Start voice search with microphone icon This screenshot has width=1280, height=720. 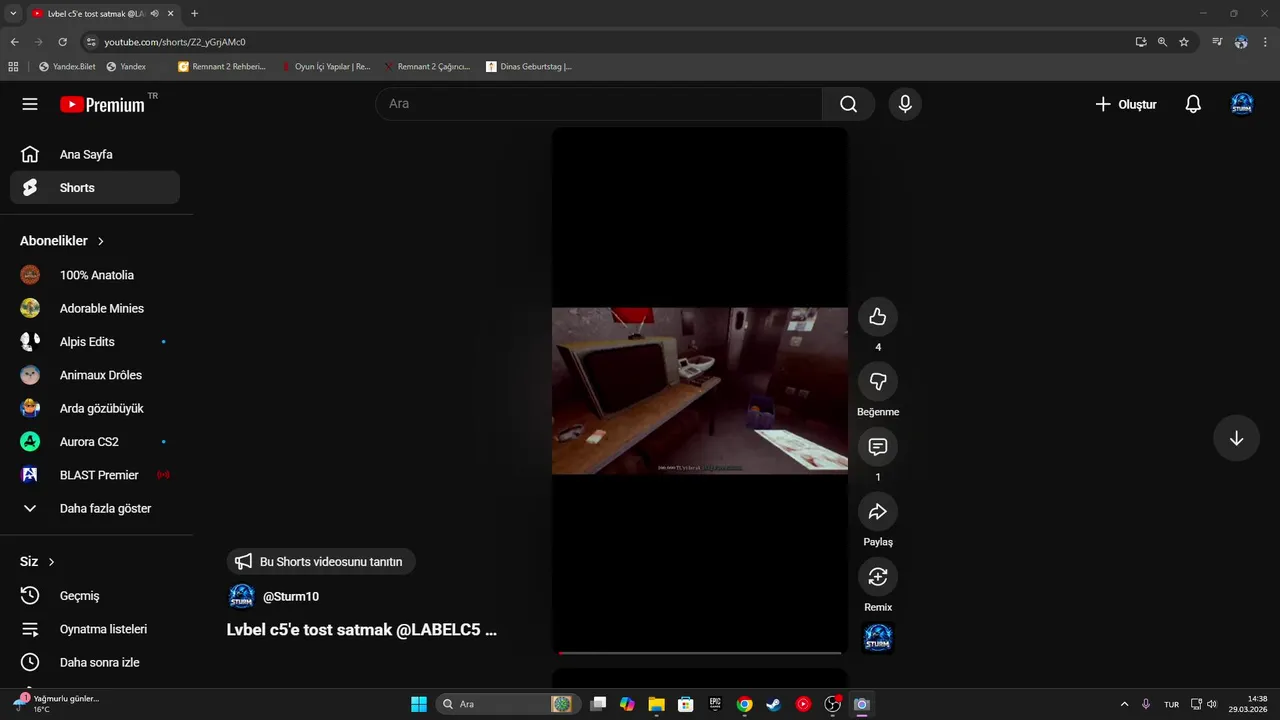905,104
